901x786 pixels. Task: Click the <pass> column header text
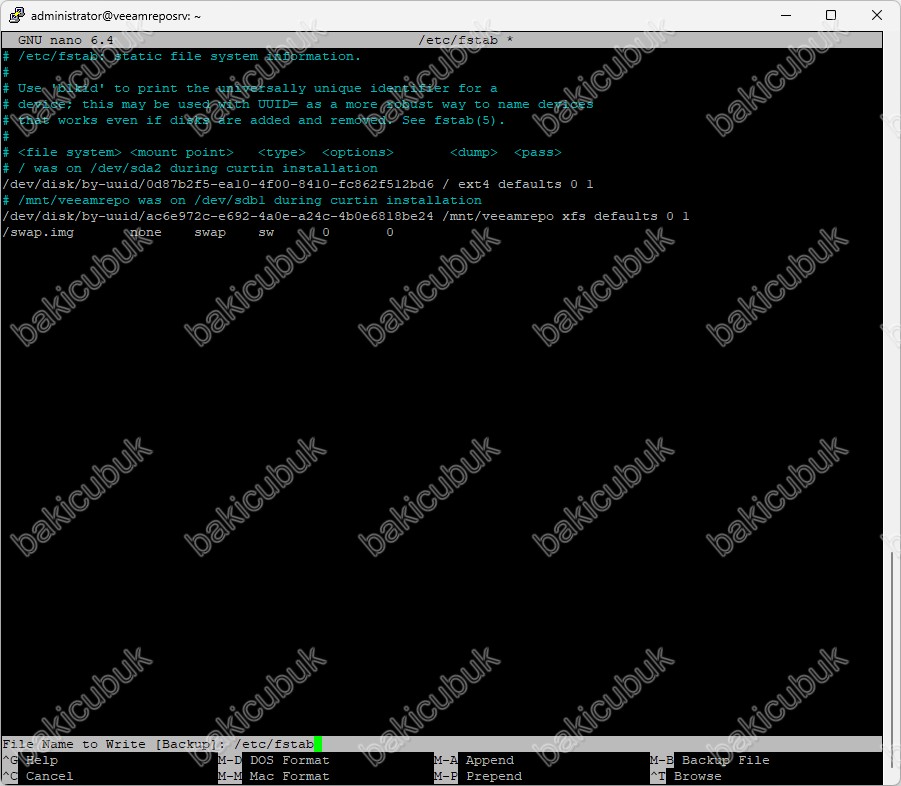537,152
